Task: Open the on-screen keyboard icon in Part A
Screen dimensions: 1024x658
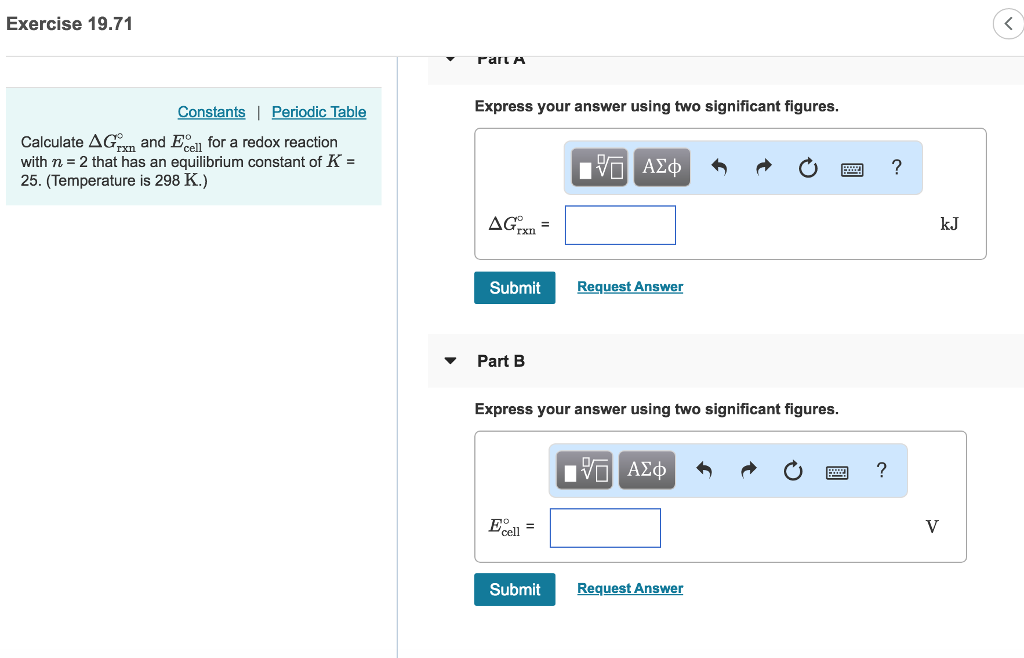Action: [x=851, y=168]
